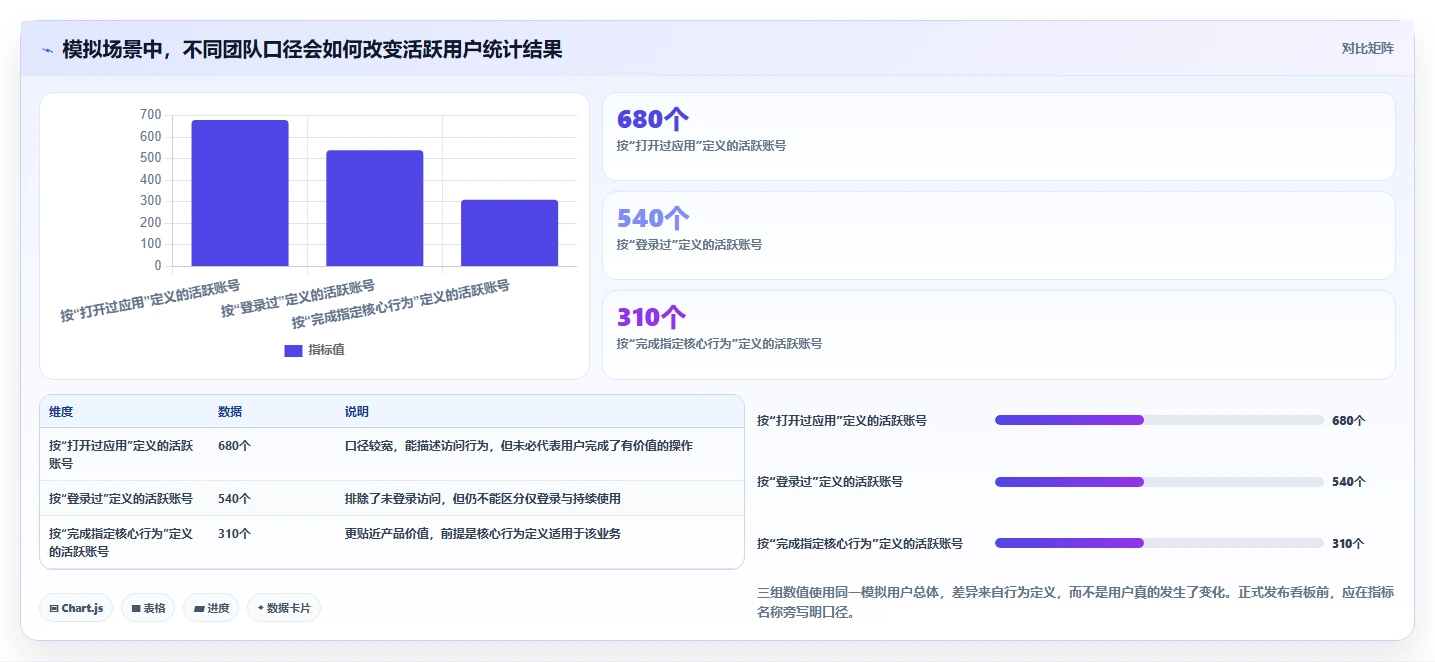Click the table description starting 更贴近产品价值
Screen dimensions: 1435x662
(483, 534)
